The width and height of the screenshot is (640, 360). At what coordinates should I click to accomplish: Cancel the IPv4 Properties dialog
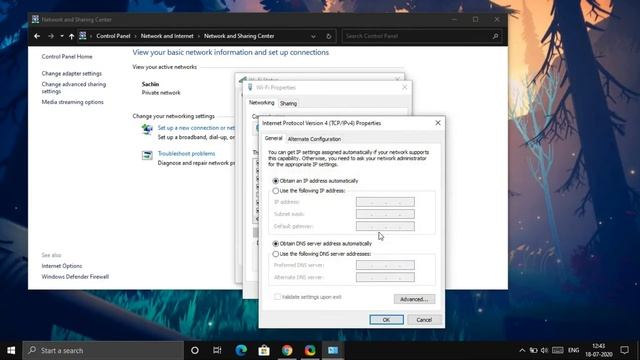(x=424, y=320)
